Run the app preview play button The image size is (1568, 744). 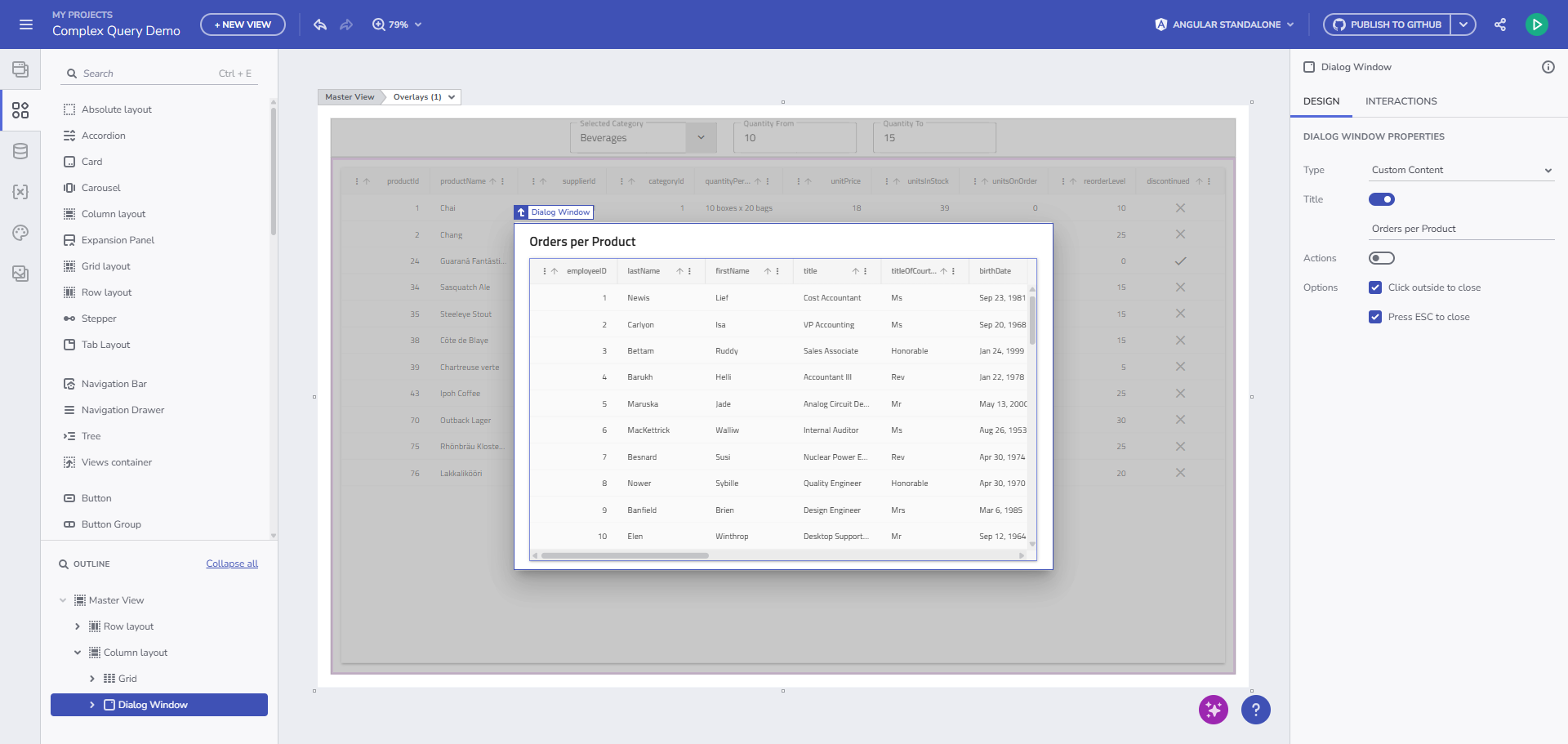tap(1536, 25)
